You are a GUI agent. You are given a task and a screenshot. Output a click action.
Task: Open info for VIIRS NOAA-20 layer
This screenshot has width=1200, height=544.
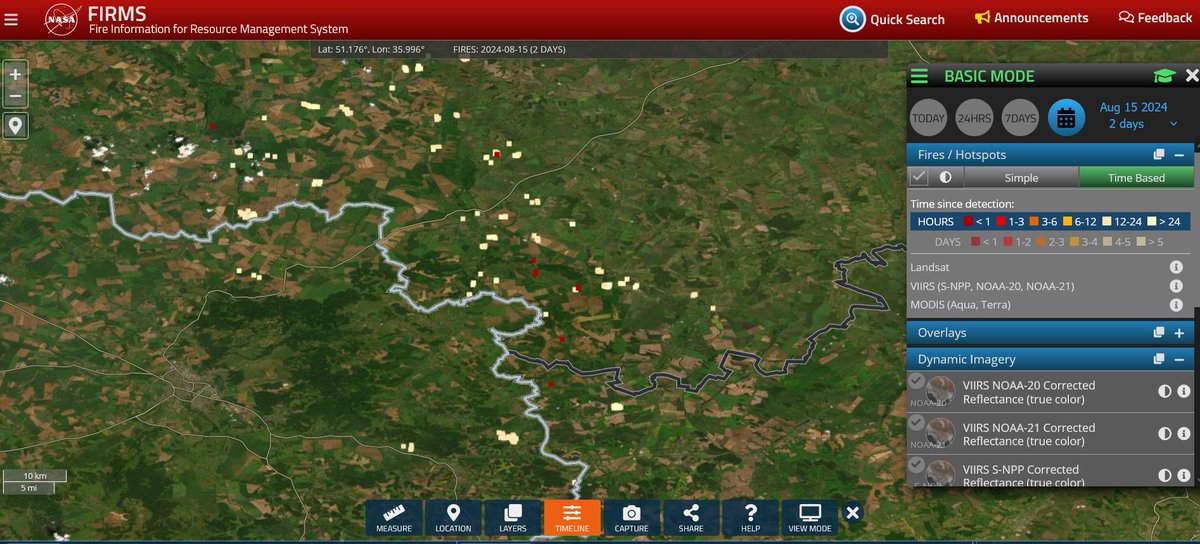pyautogui.click(x=1184, y=392)
